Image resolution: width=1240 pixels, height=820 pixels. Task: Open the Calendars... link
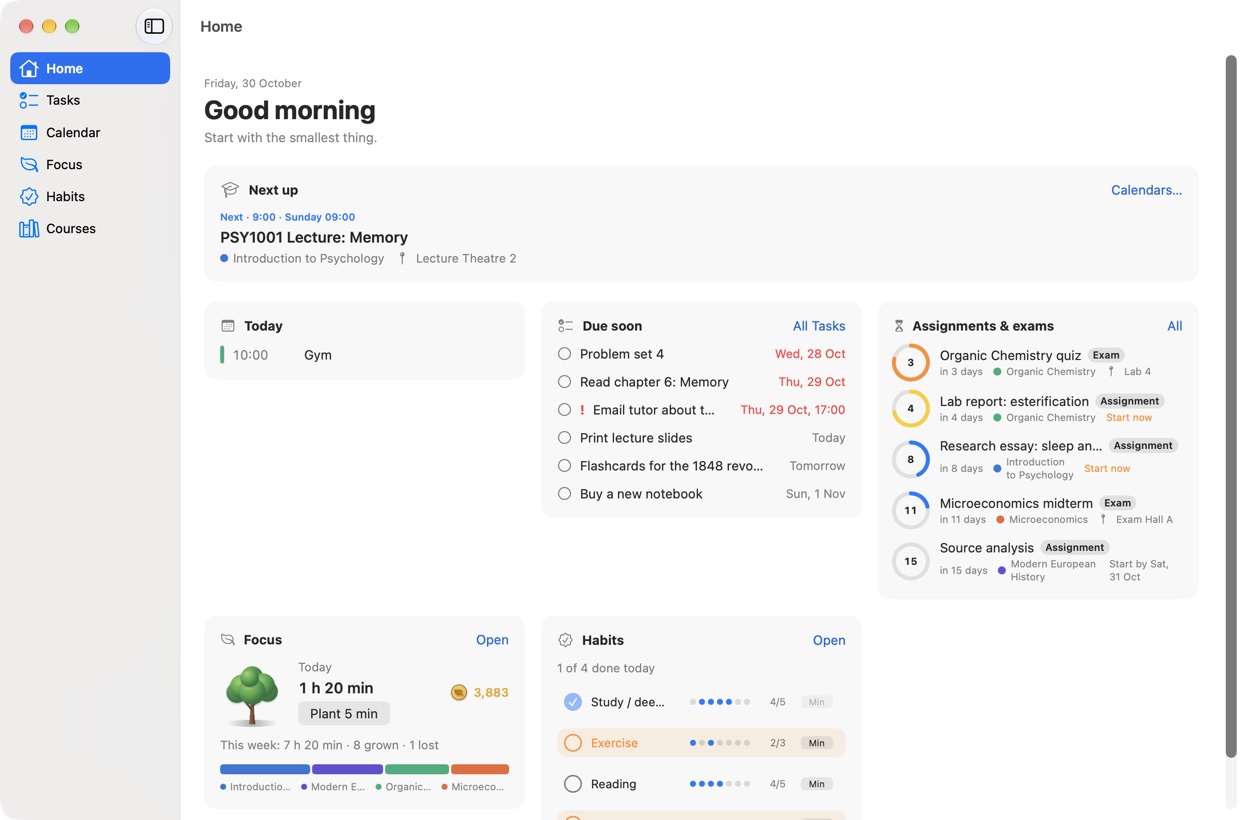click(1146, 190)
